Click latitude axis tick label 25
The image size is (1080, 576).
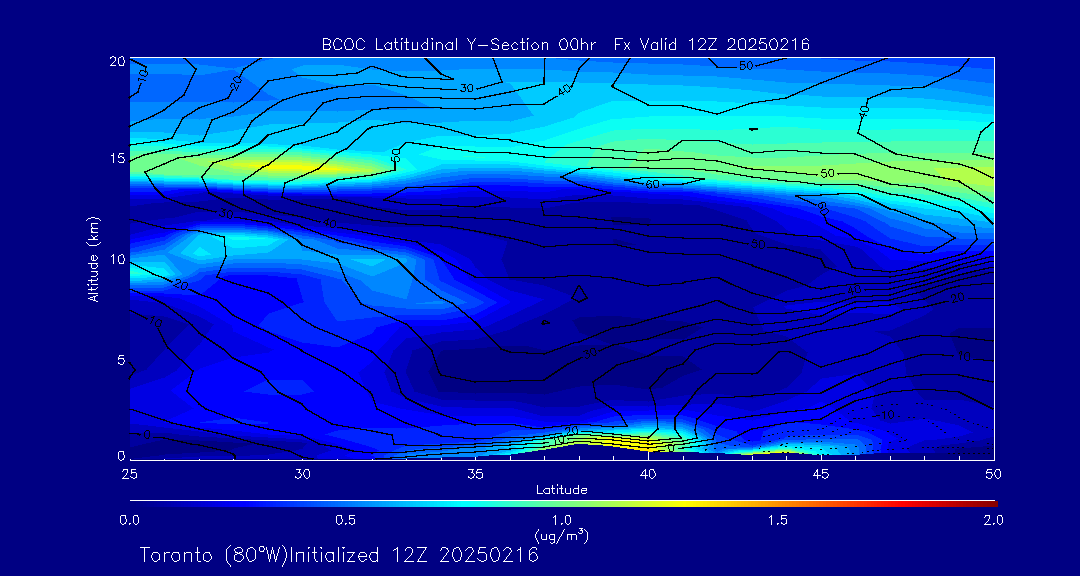pyautogui.click(x=129, y=473)
